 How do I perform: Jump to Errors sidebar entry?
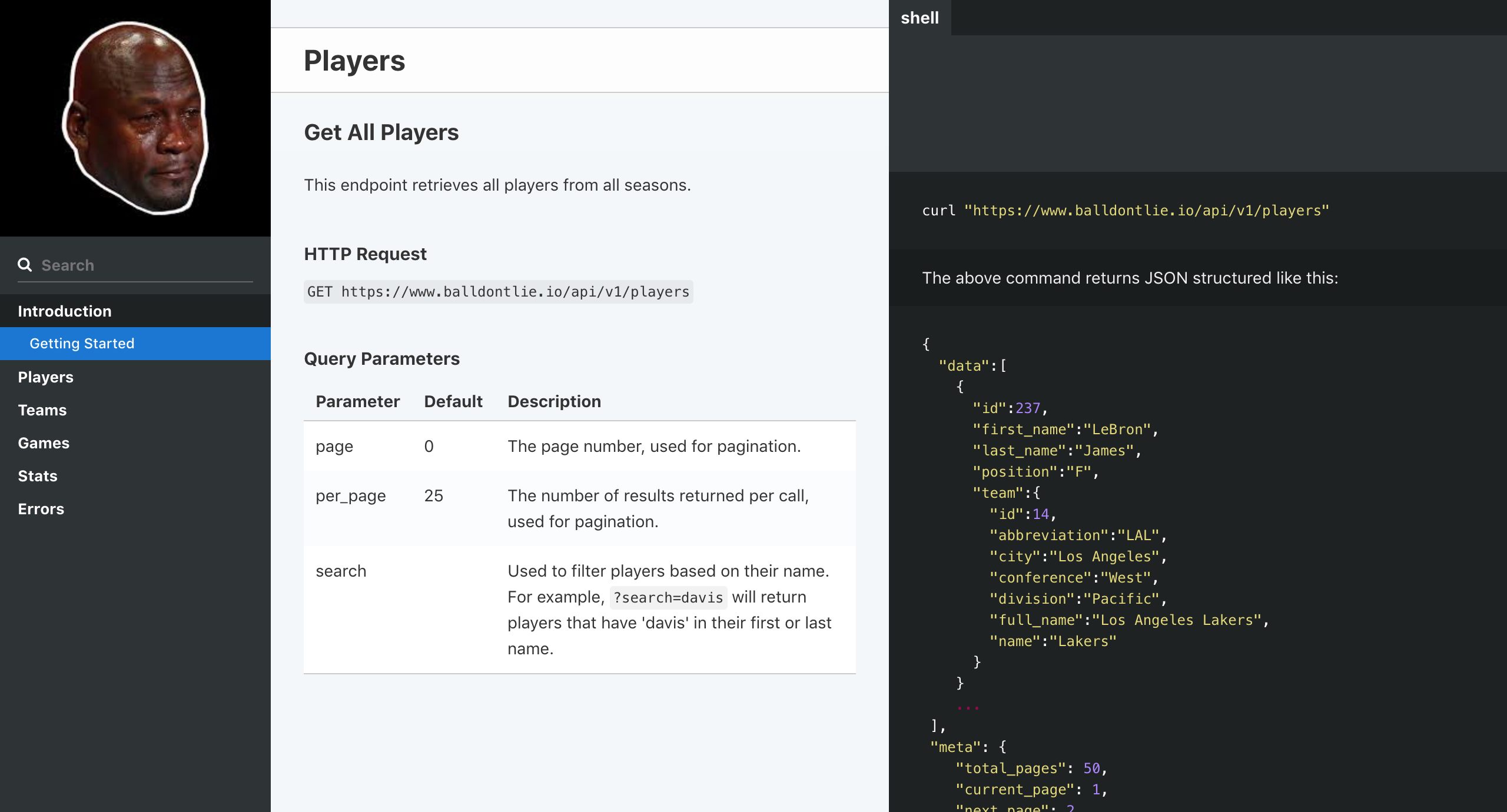(41, 509)
